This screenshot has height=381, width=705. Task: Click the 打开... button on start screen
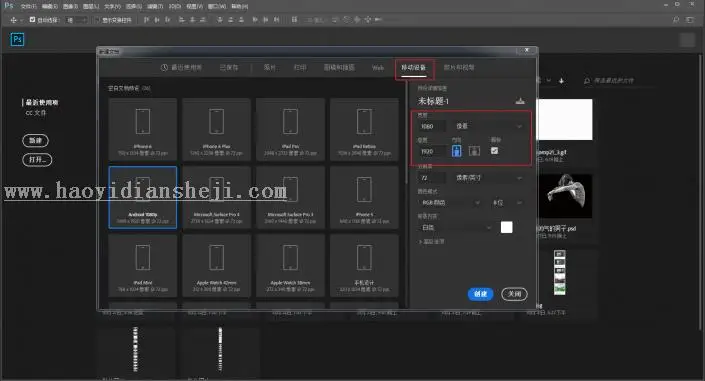(x=37, y=160)
